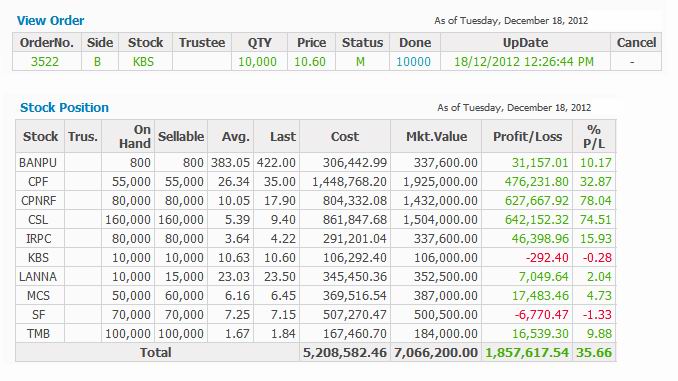Click the total profit 1,857,617.54 cell
The width and height of the screenshot is (678, 381).
[527, 353]
